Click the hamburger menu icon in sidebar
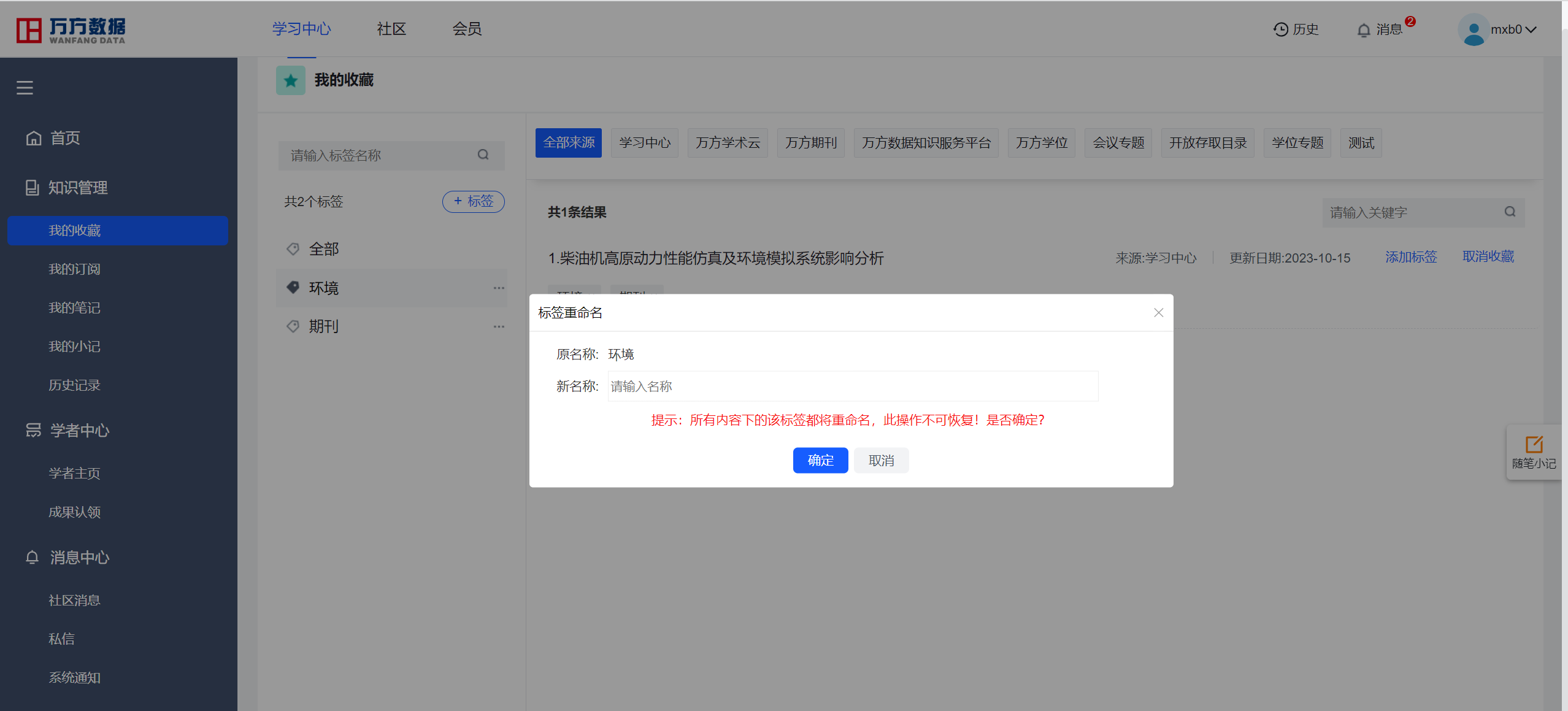 click(x=25, y=88)
